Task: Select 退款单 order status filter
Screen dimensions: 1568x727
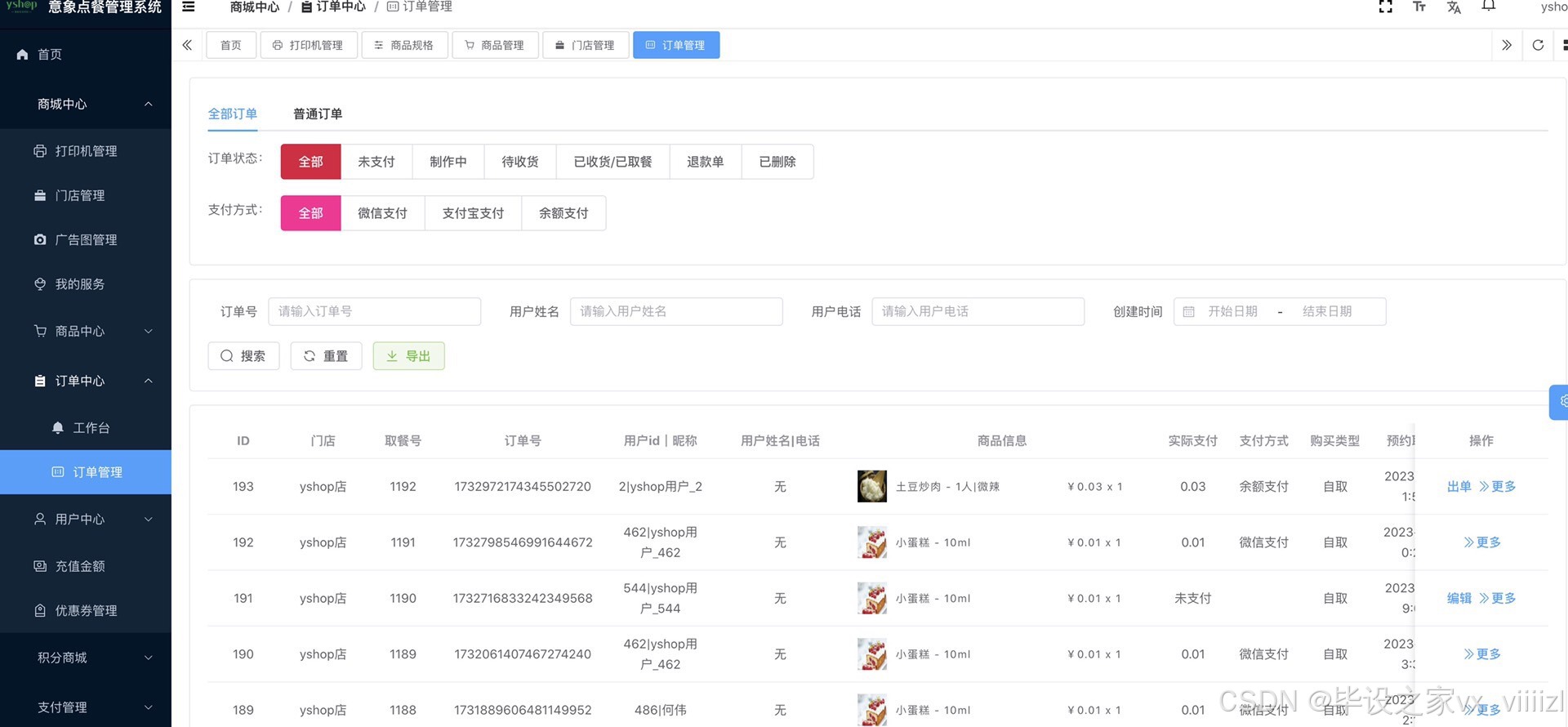Action: [x=706, y=162]
